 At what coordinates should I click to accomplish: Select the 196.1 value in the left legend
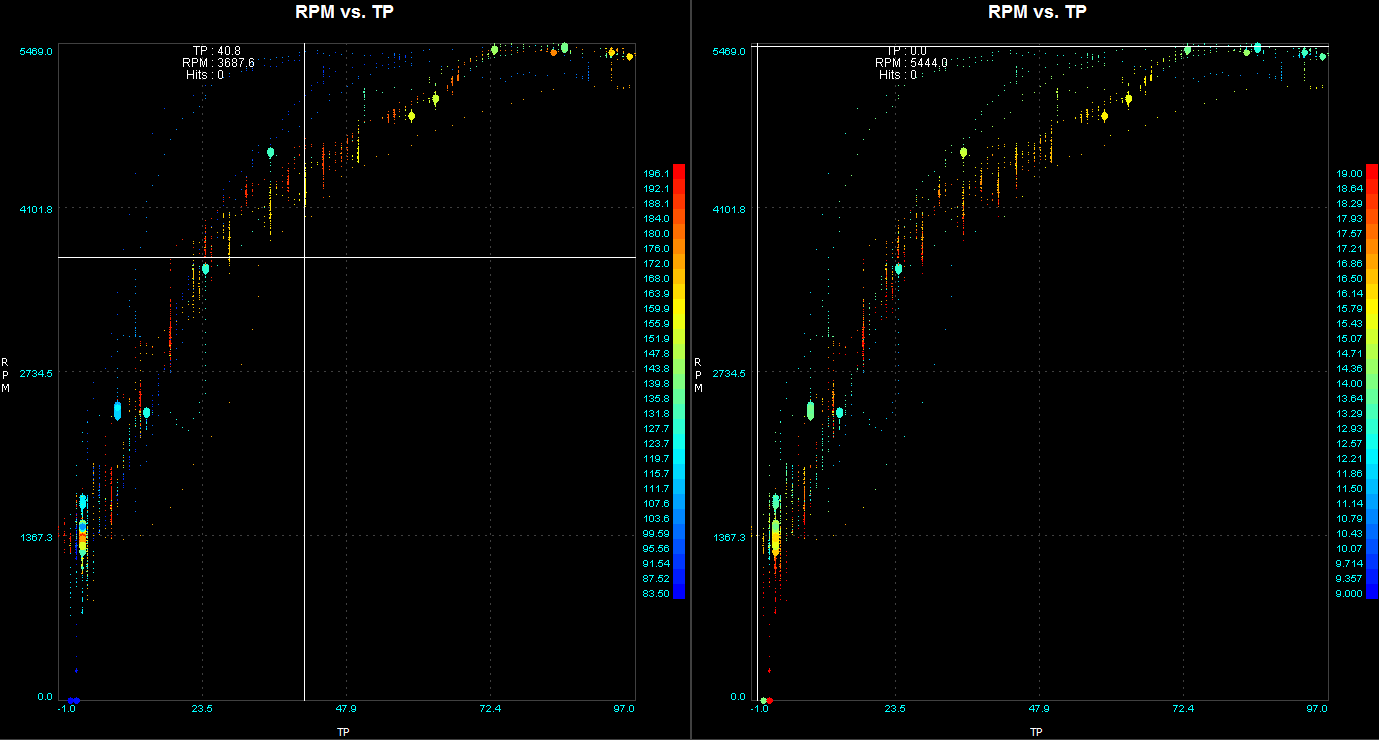(x=657, y=174)
